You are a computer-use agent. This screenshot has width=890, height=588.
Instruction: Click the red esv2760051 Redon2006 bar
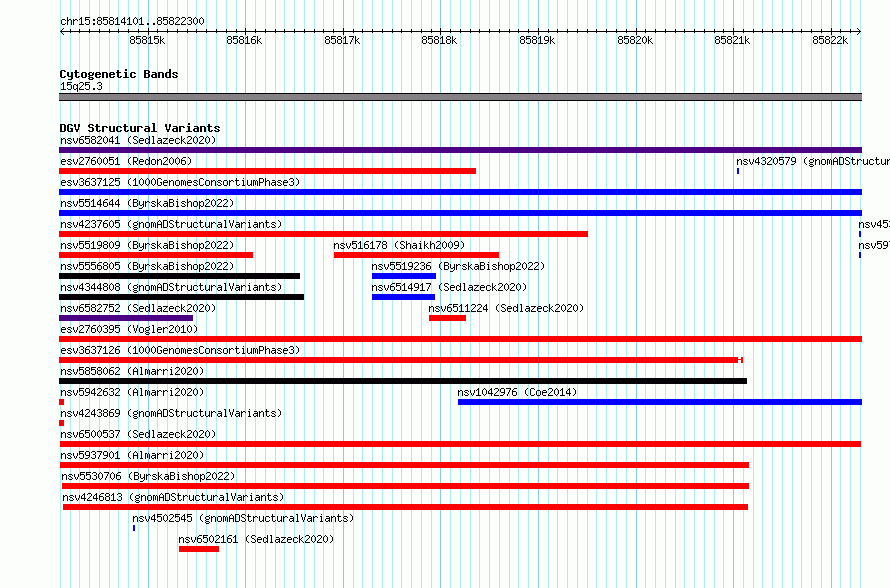click(x=267, y=171)
